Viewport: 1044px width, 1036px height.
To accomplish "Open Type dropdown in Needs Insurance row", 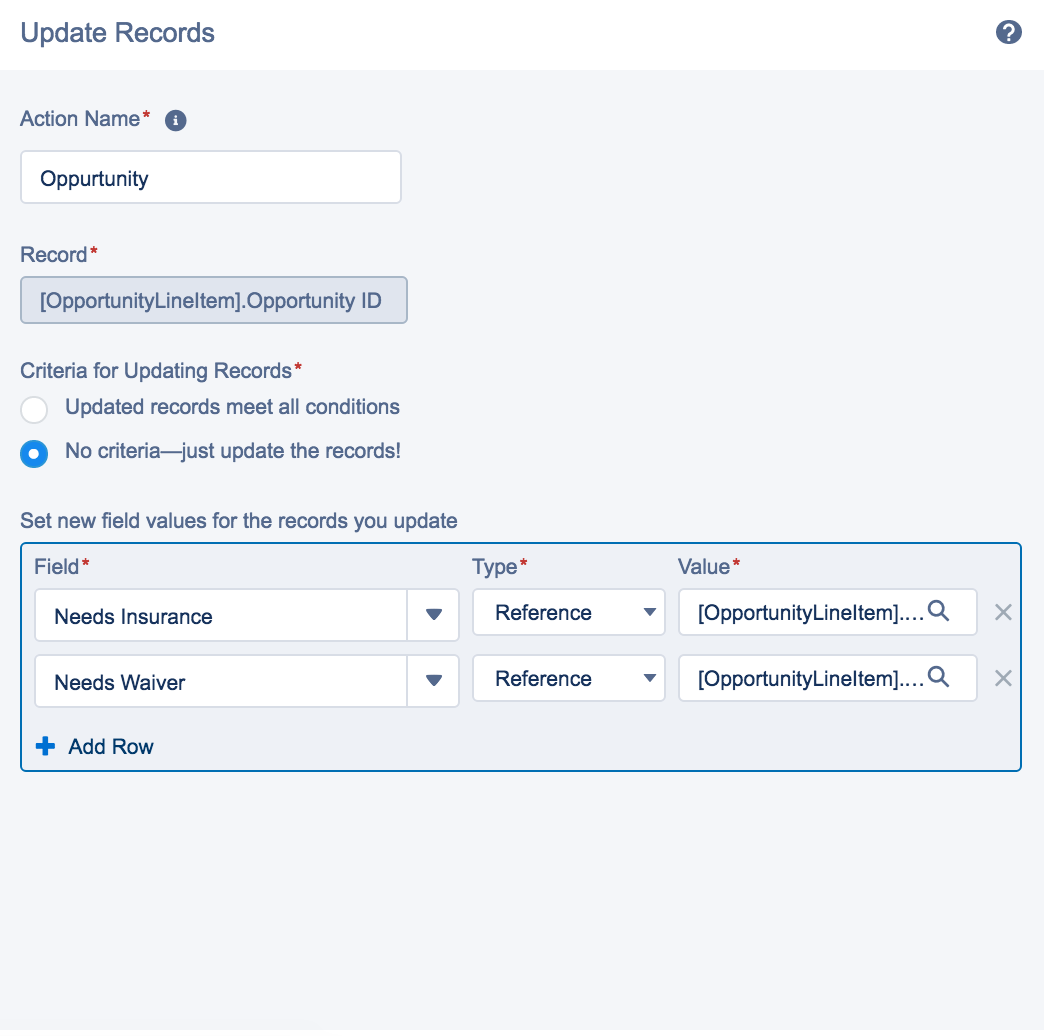I will 569,612.
